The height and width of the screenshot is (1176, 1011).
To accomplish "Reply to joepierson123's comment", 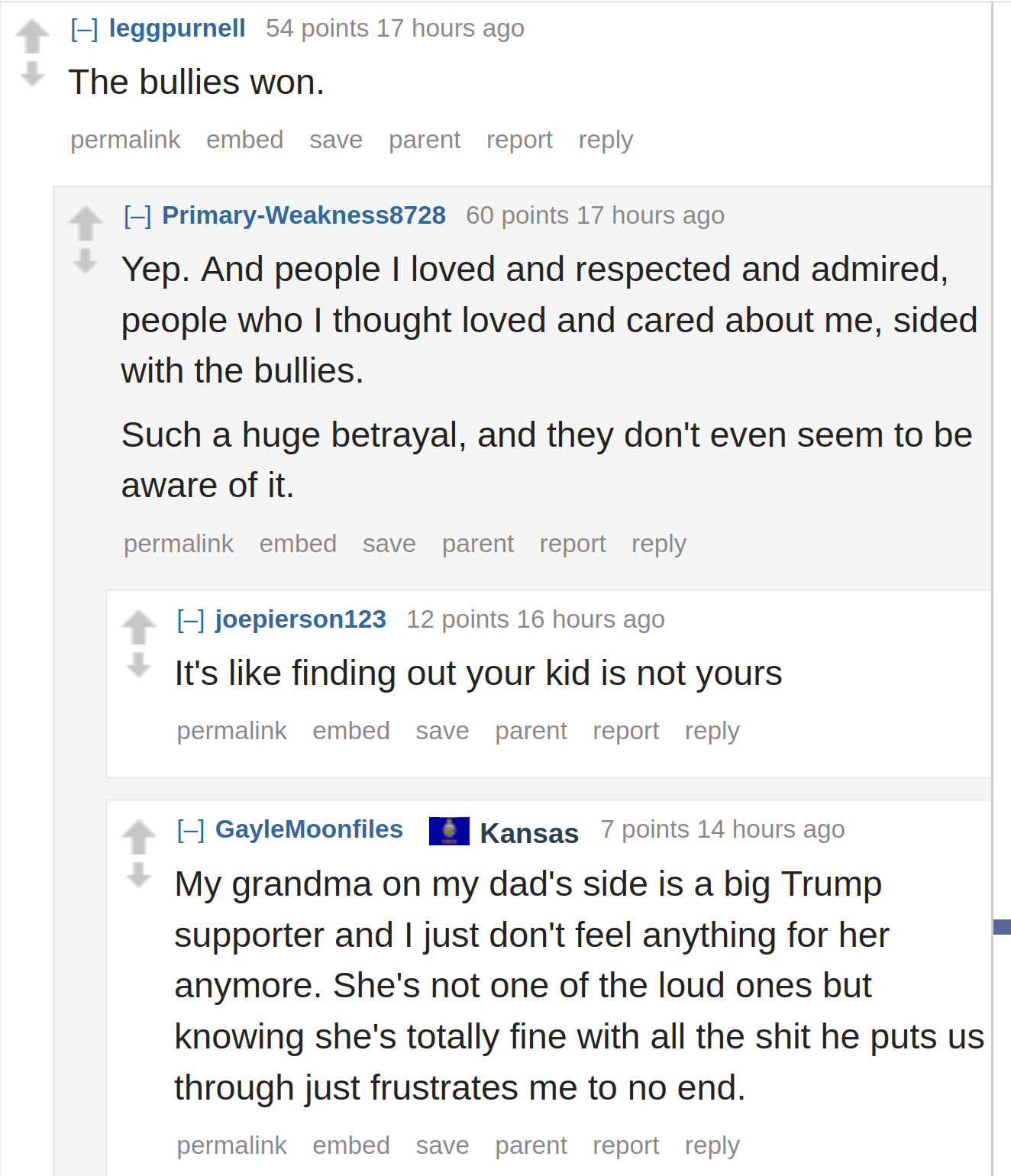I will coord(712,731).
